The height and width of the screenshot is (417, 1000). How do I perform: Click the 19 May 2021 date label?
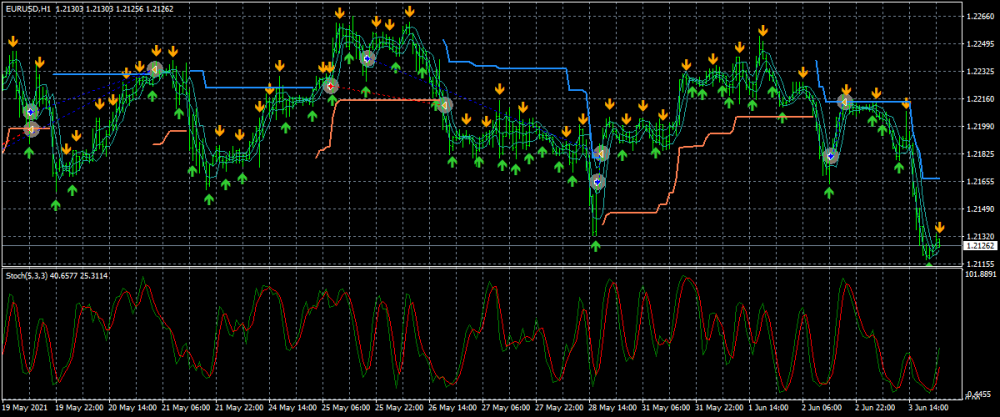[24, 408]
